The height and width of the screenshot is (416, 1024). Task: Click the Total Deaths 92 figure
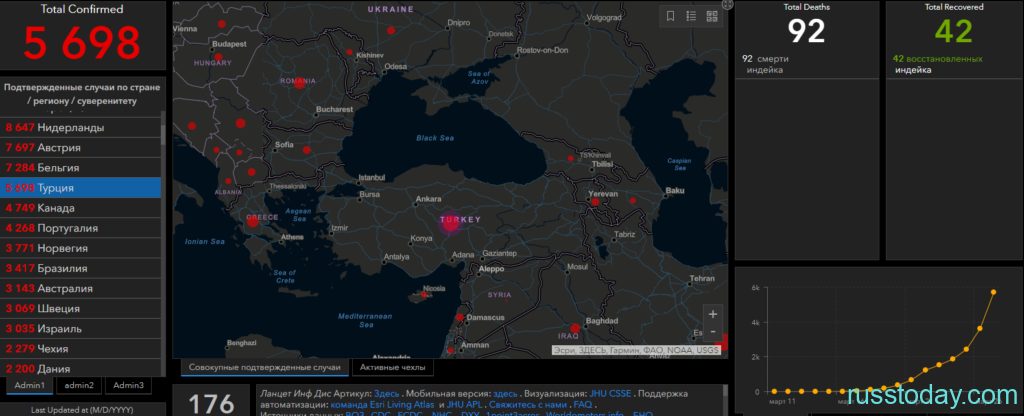click(x=807, y=31)
